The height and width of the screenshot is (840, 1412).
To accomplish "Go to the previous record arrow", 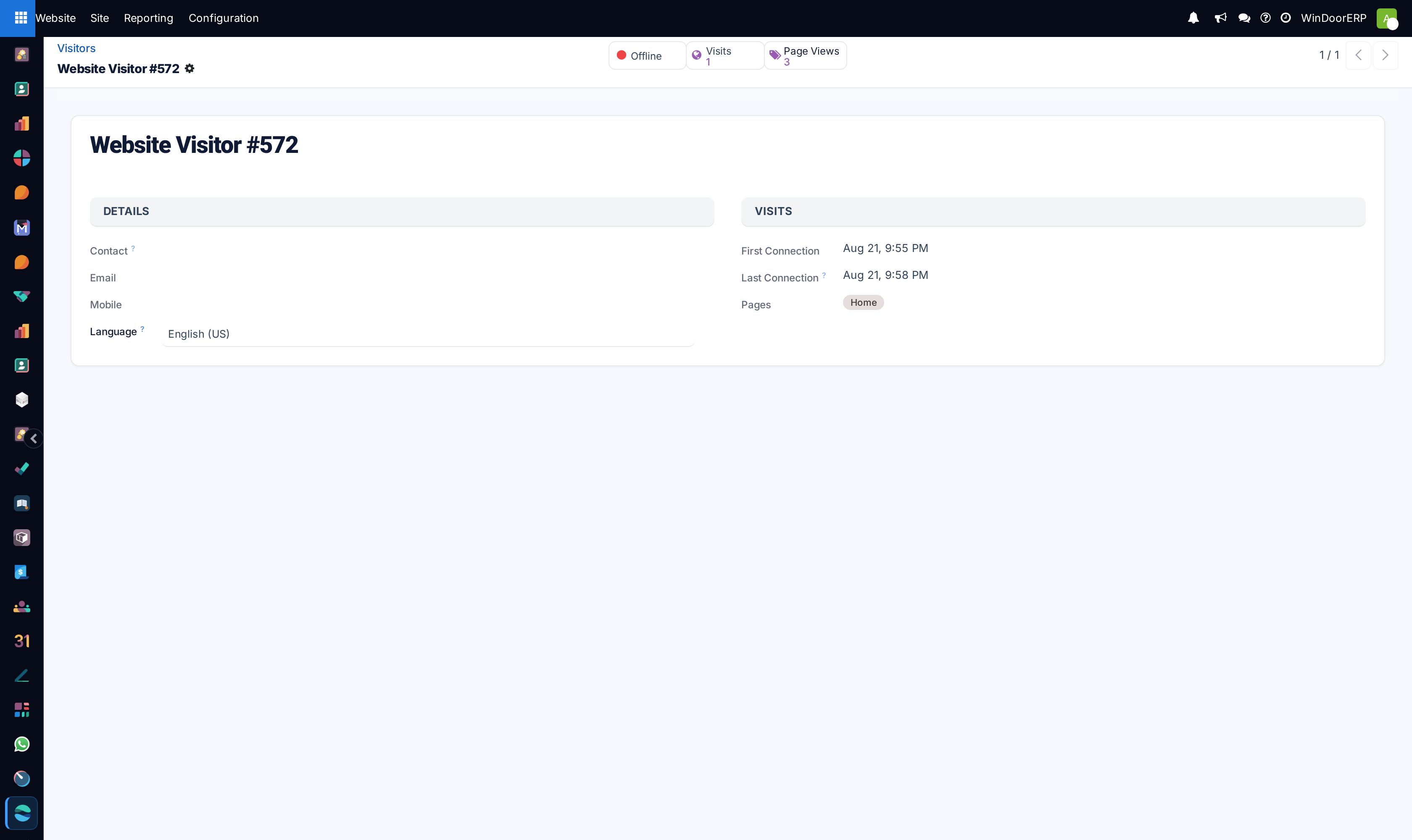I will 1358,55.
